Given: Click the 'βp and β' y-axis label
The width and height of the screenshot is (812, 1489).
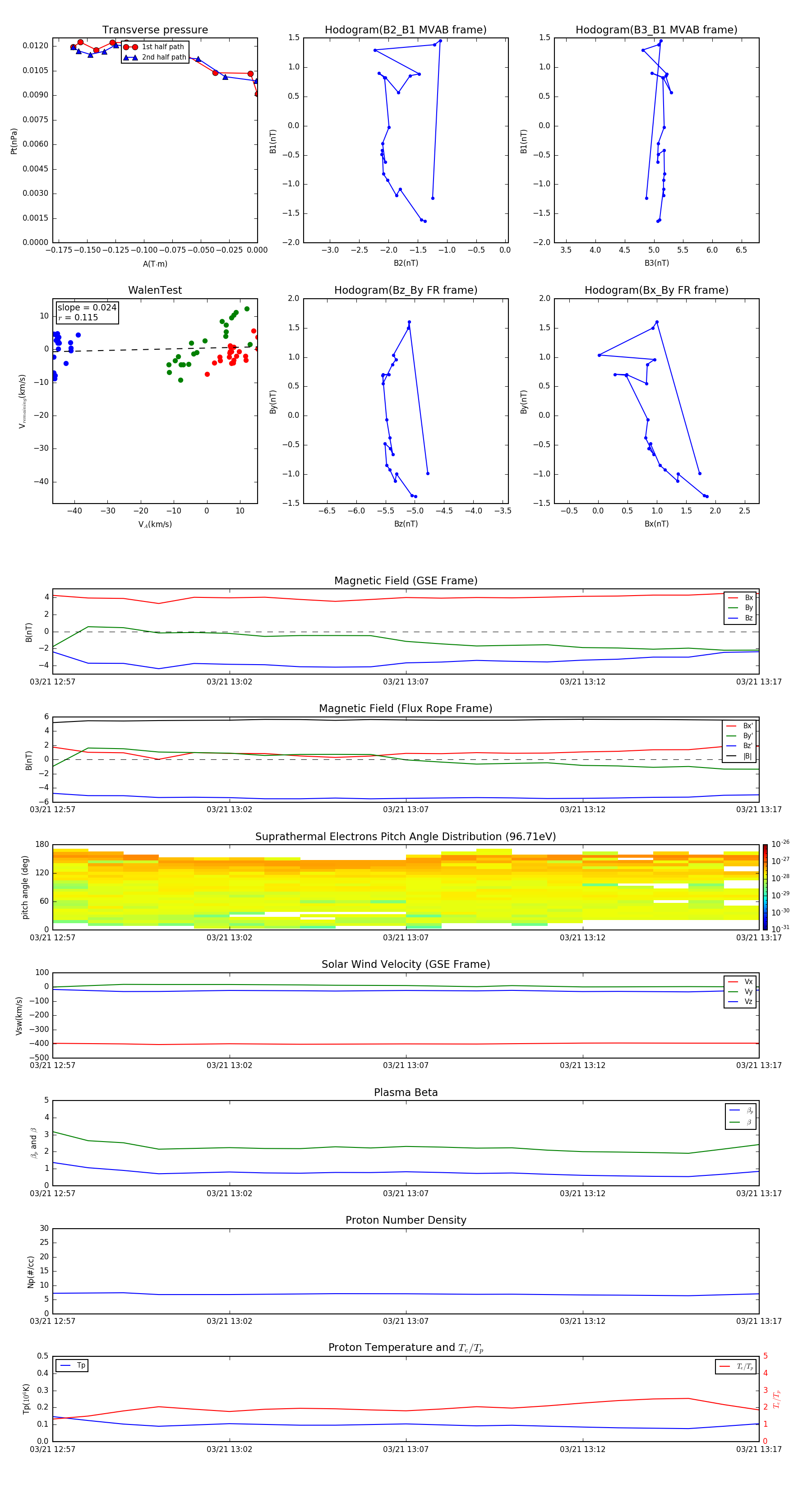Looking at the screenshot, I should 33,1143.
